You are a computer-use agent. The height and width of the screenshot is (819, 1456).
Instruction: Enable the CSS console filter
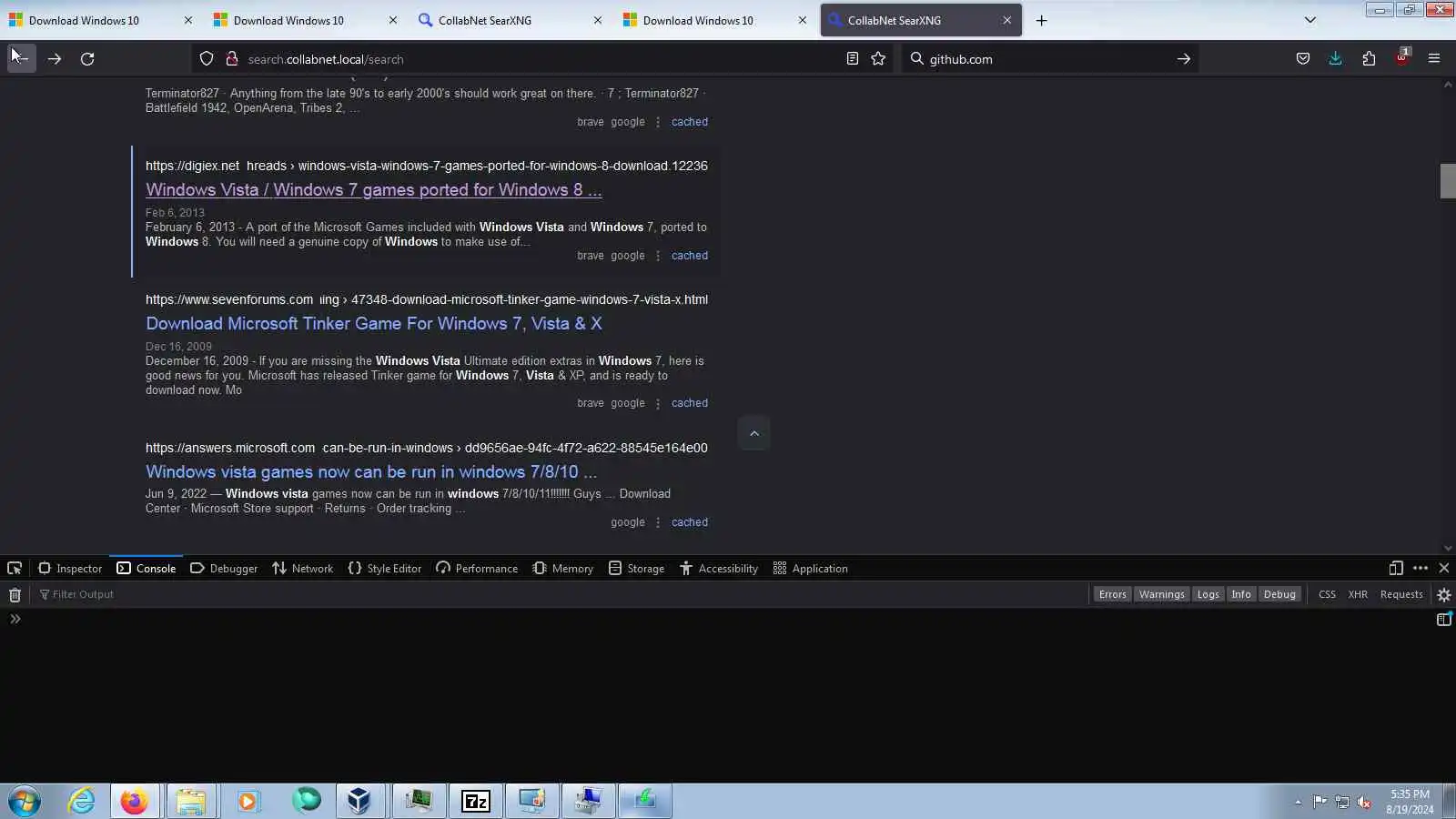click(x=1327, y=595)
